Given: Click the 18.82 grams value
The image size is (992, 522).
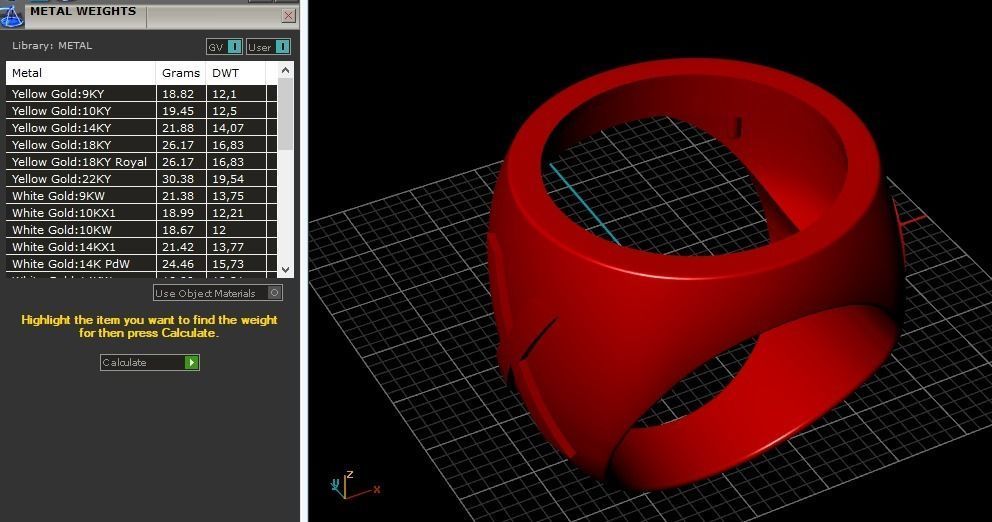Looking at the screenshot, I should tap(178, 94).
